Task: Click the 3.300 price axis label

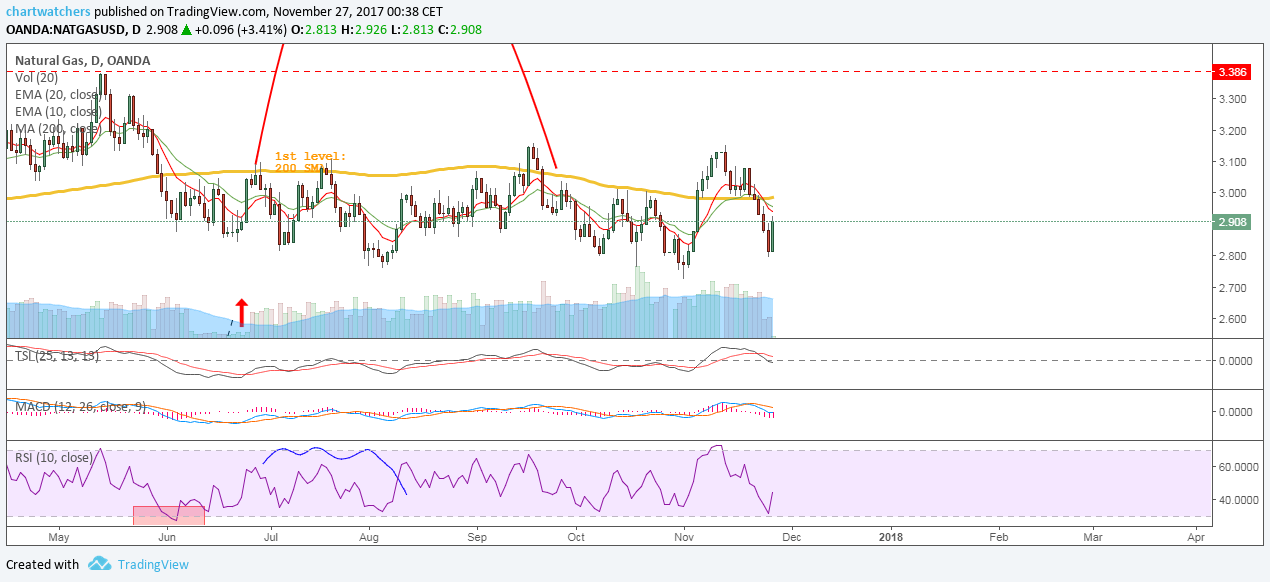Action: [x=1231, y=99]
